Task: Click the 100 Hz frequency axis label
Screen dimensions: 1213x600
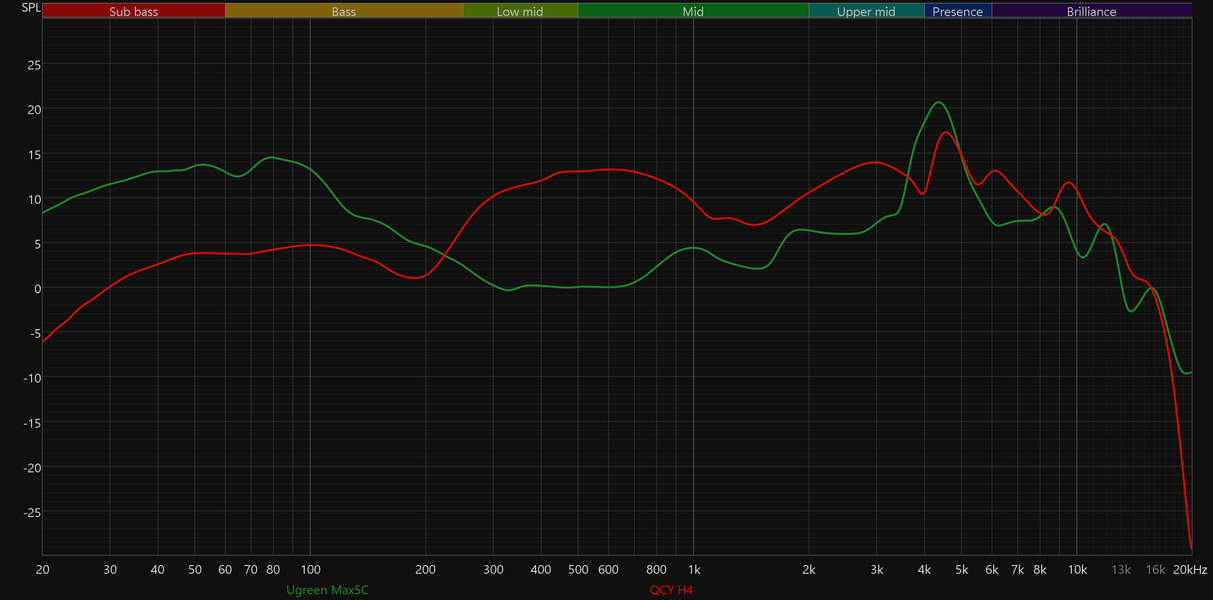Action: [310, 570]
